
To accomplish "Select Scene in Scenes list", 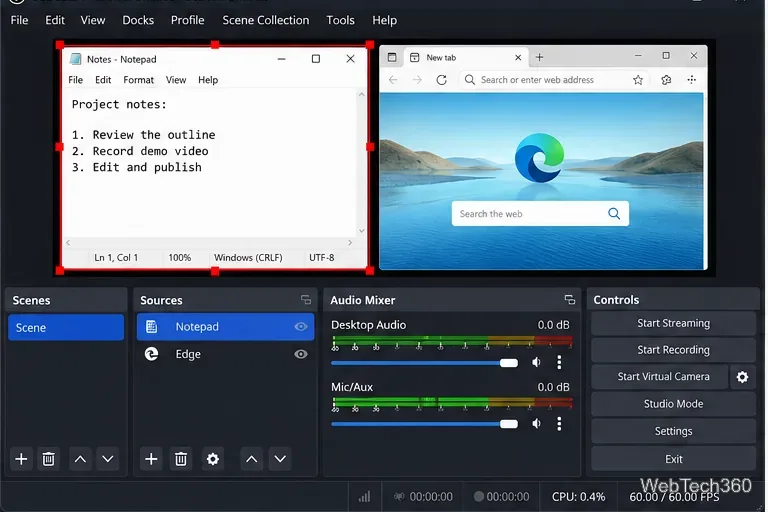I will (x=66, y=327).
